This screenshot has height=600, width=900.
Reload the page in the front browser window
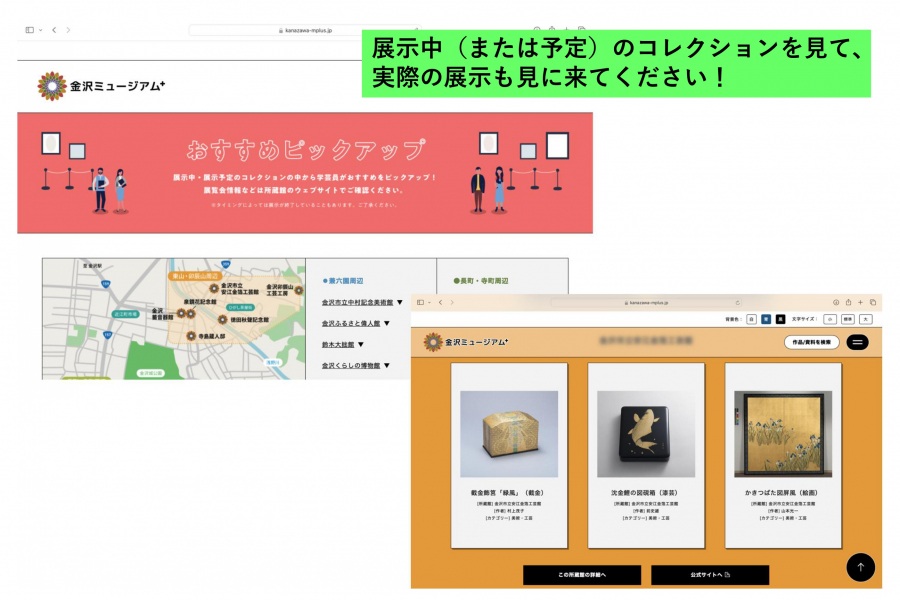pyautogui.click(x=737, y=302)
